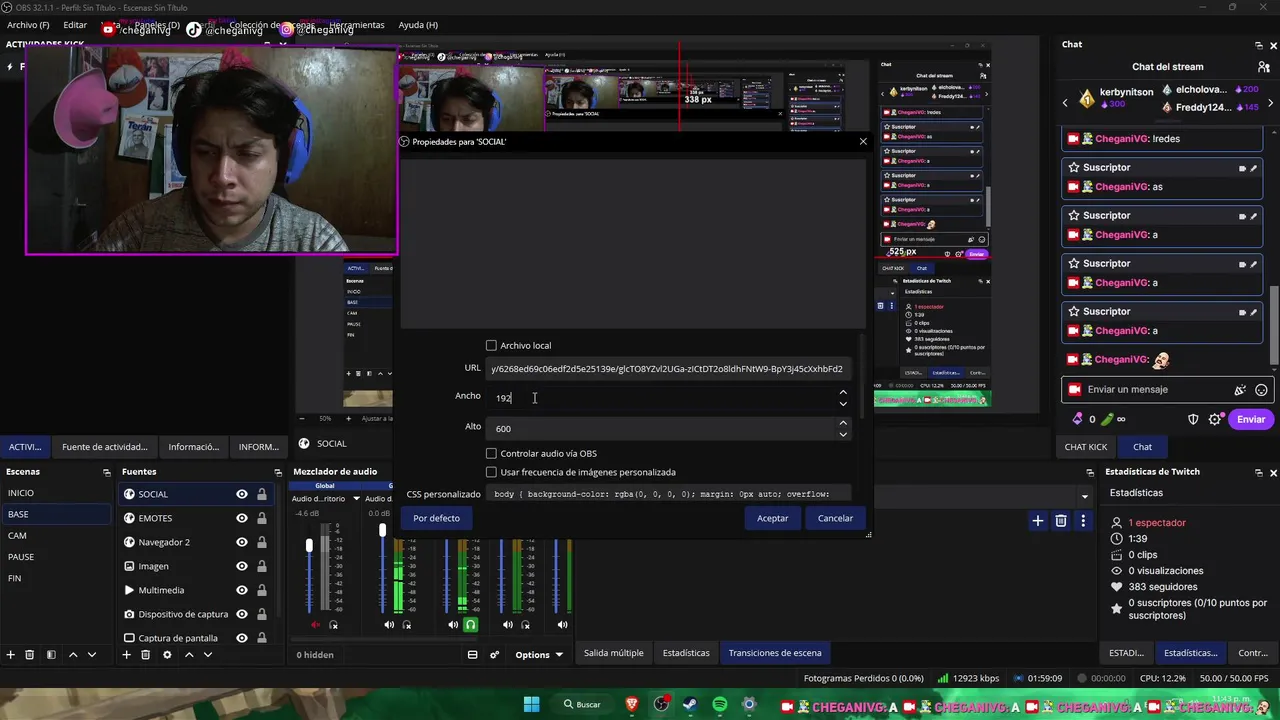The width and height of the screenshot is (1280, 720).
Task: Add a new scene with plus icon
Action: tap(10, 655)
